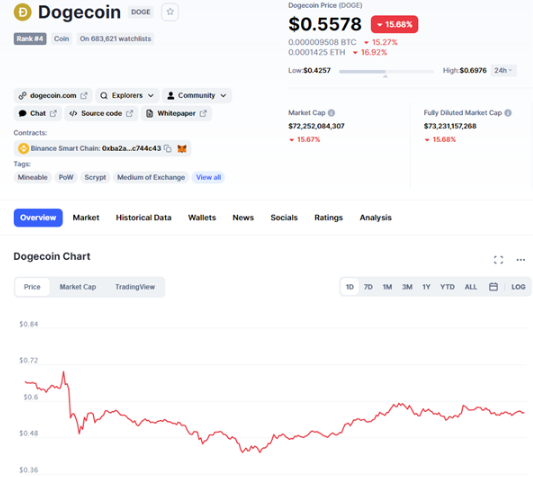This screenshot has width=533, height=477.
Task: Open the Chat link
Action: click(x=38, y=113)
